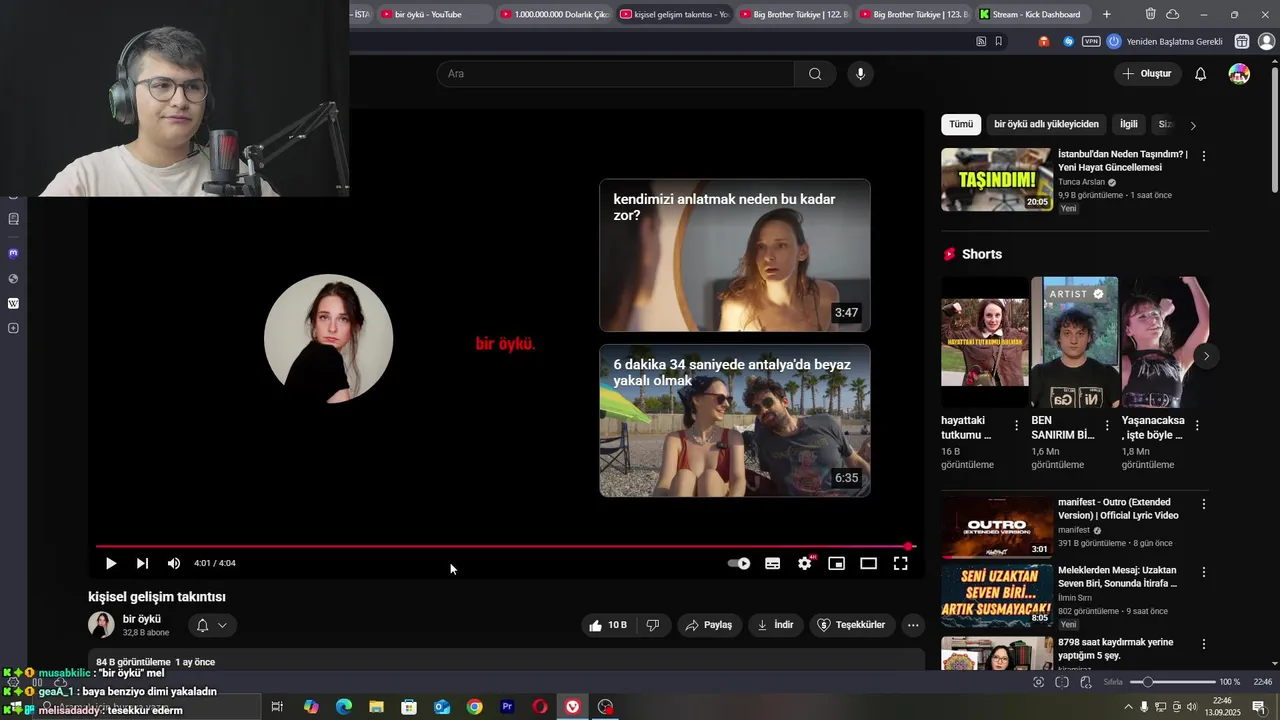Show more filter chips with right arrow

[x=1193, y=125]
